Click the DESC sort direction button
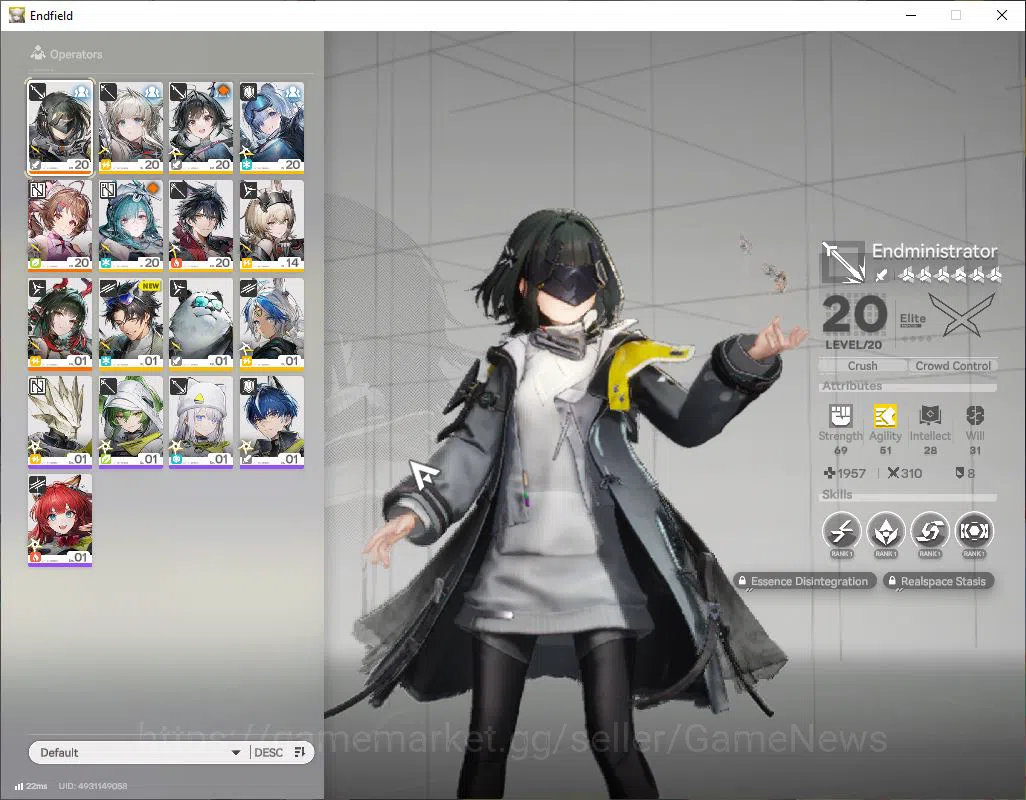The image size is (1026, 800). click(268, 752)
